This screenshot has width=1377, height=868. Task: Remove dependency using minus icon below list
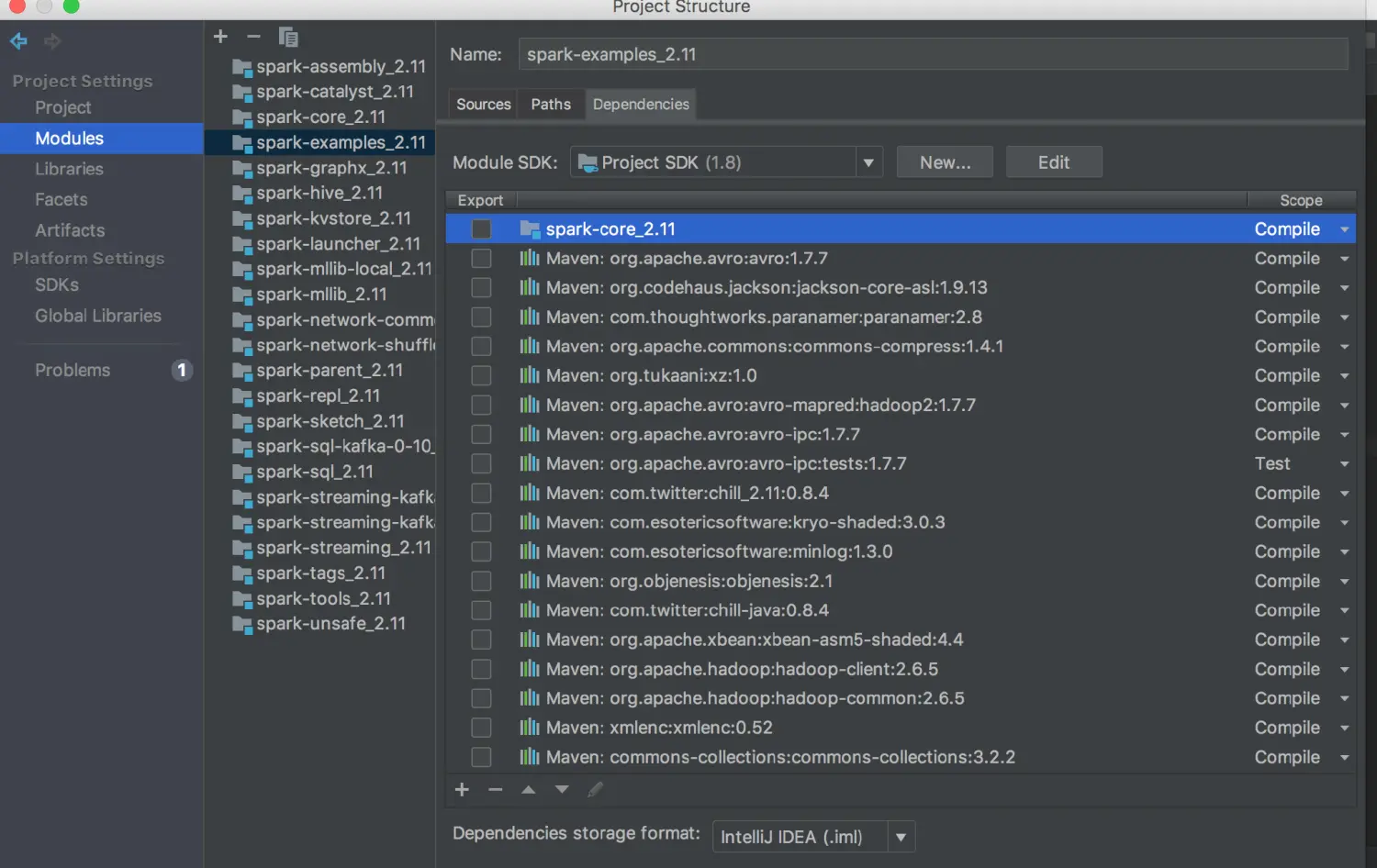click(495, 789)
